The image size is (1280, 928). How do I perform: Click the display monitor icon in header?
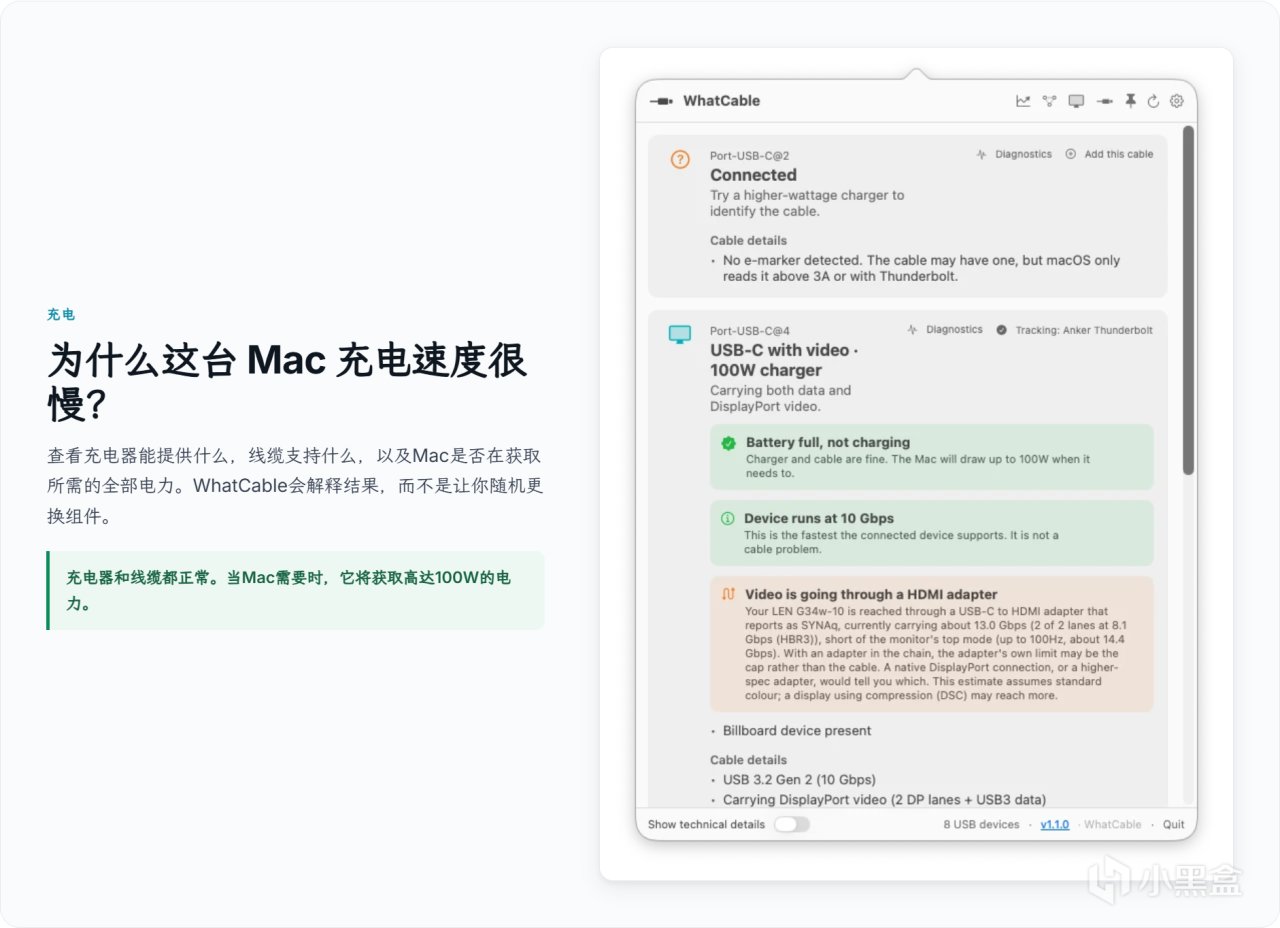point(1076,101)
